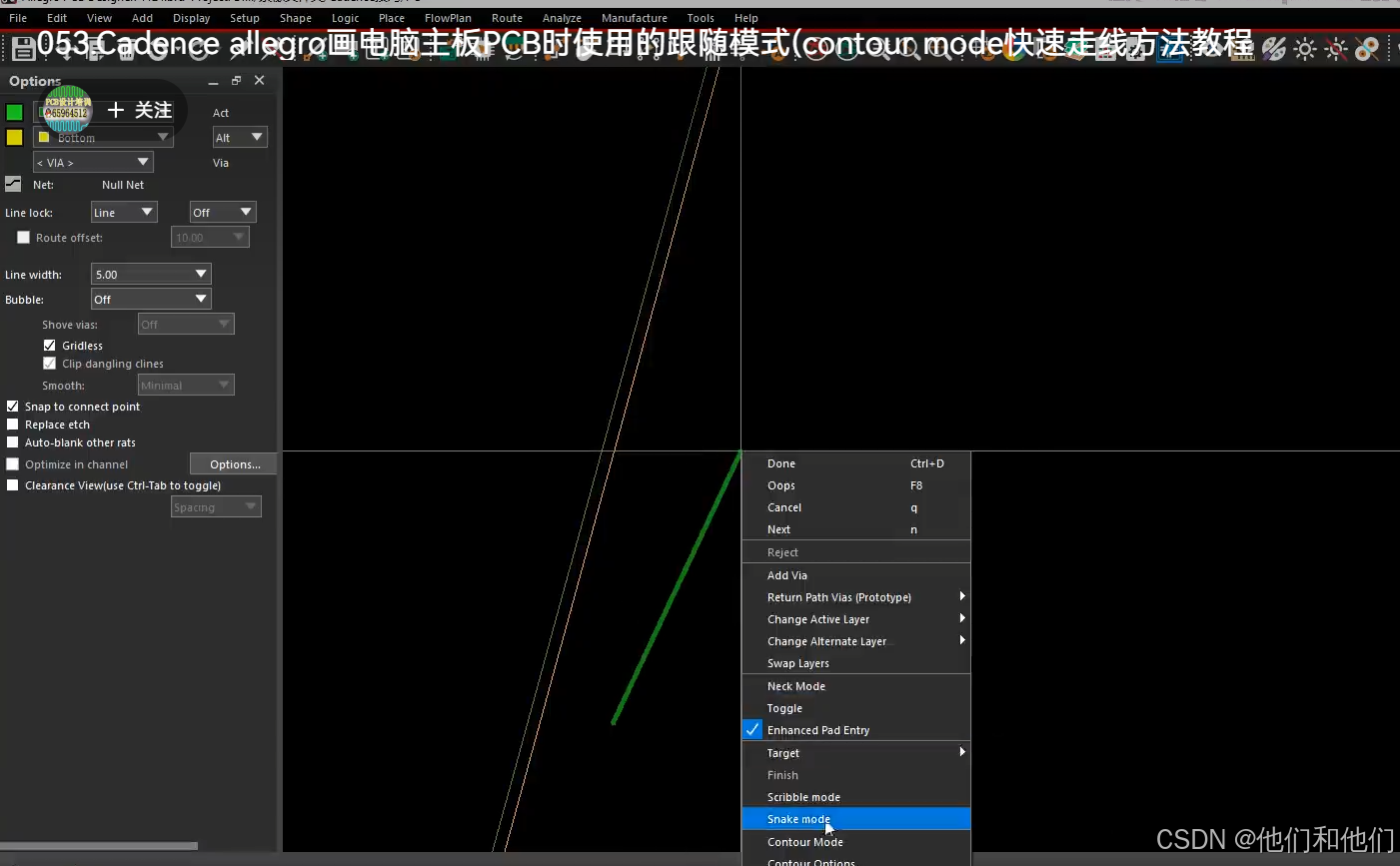The image size is (1400, 866).
Task: Enable Optimize in channel
Action: pyautogui.click(x=13, y=464)
